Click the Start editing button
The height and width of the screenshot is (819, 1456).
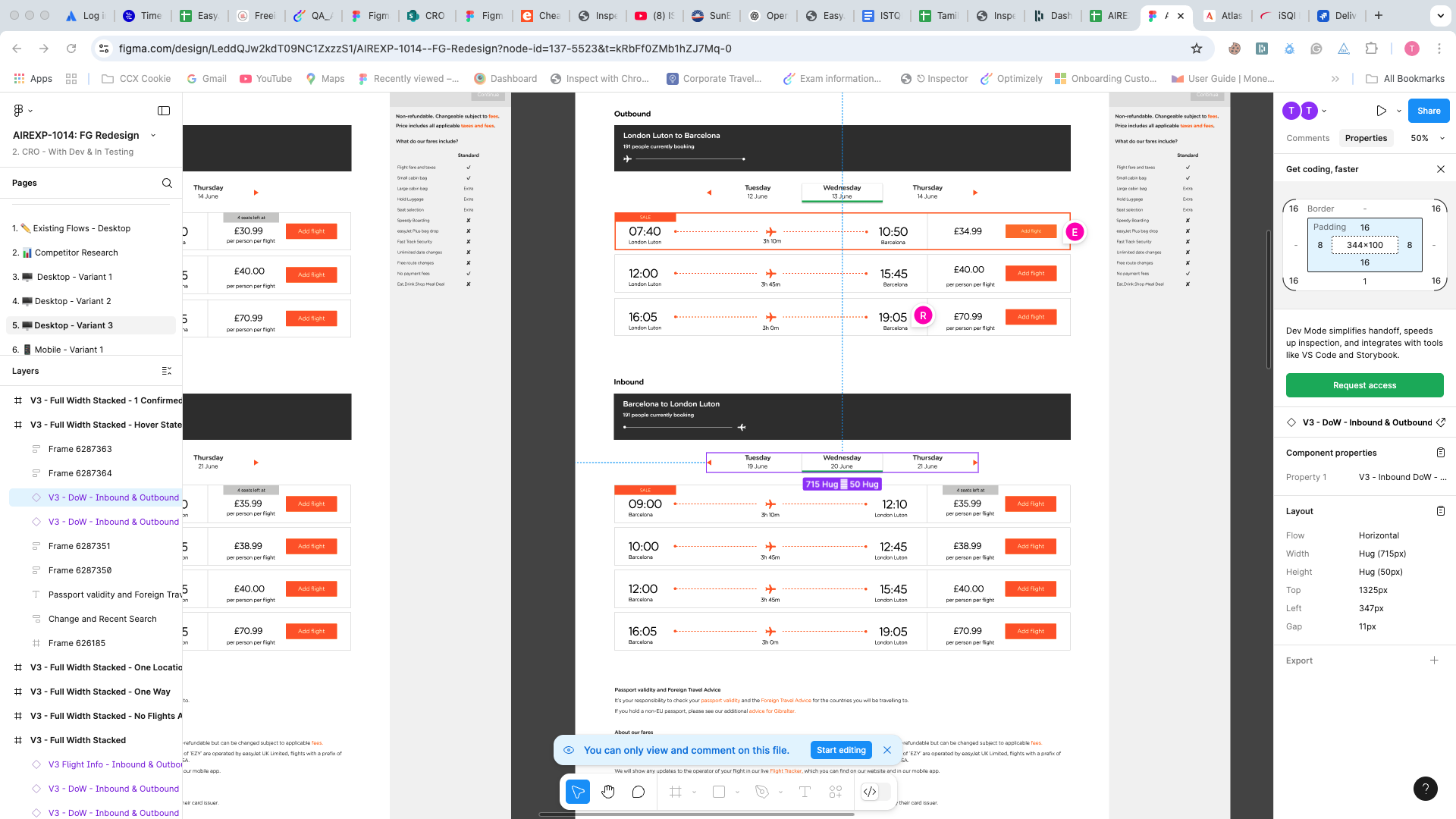(x=841, y=750)
